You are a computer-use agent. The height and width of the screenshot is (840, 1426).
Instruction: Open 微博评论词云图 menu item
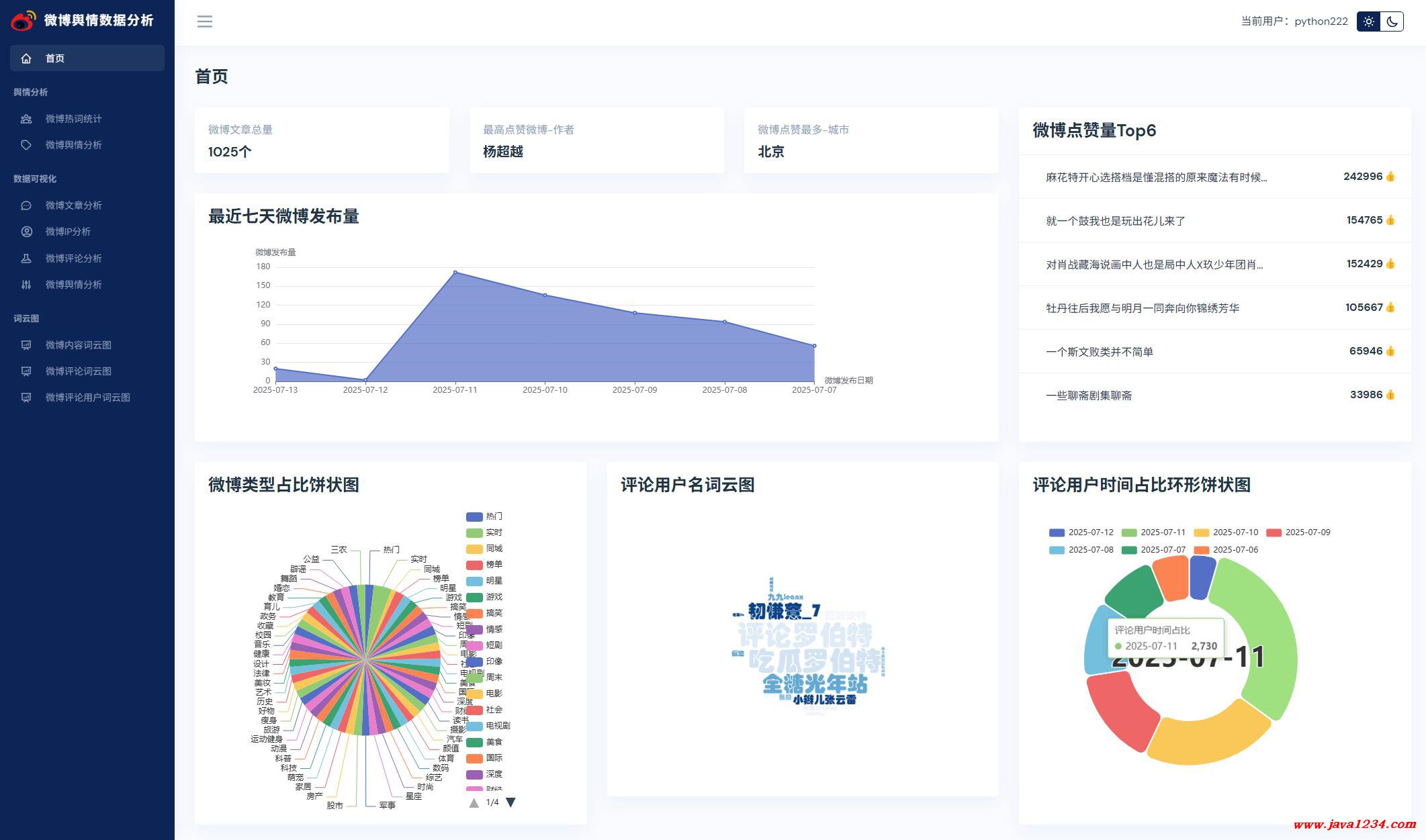pos(78,371)
